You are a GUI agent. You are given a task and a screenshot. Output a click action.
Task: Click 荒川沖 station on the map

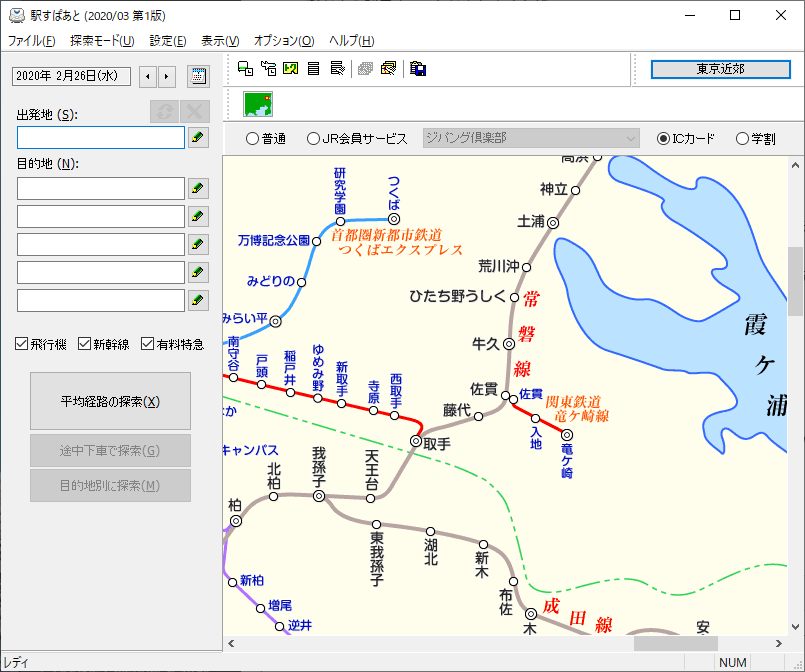point(526,267)
